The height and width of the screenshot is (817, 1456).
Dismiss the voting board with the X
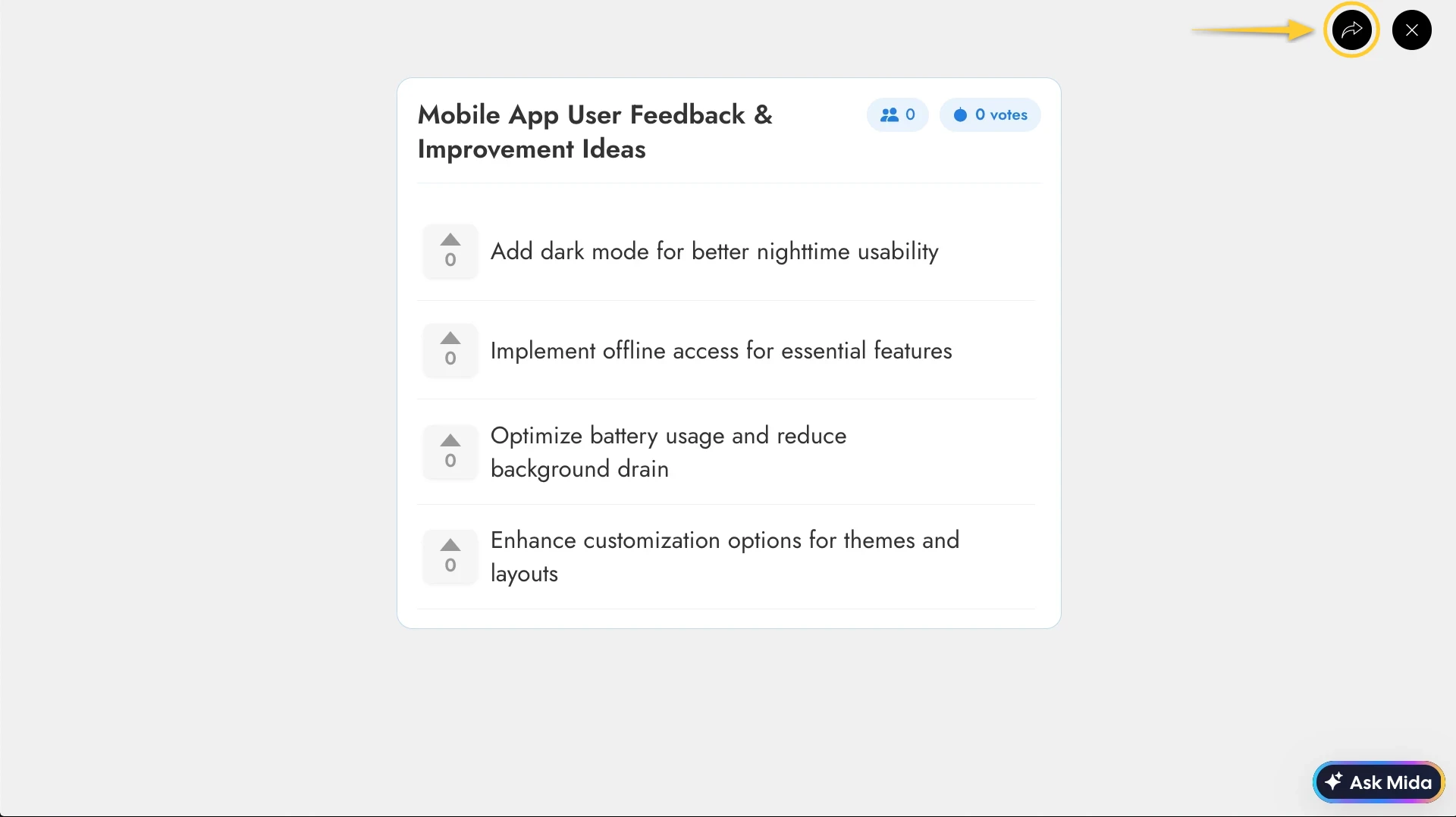(x=1411, y=30)
